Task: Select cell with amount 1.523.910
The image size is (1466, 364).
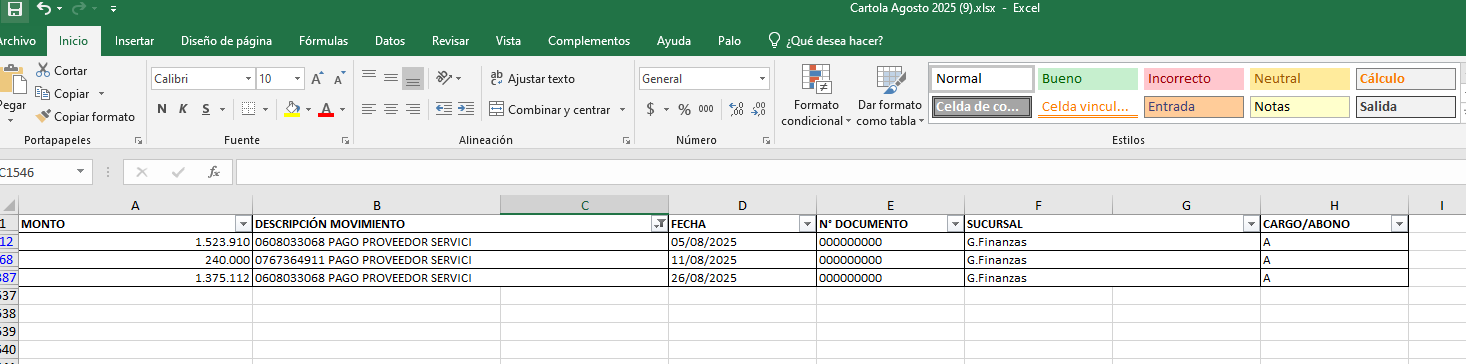Action: 136,242
